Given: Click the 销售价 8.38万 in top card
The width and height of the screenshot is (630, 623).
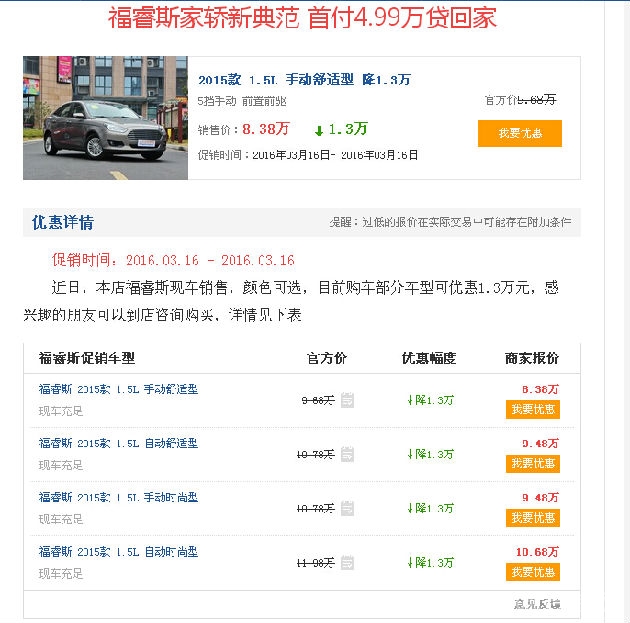Looking at the screenshot, I should tap(243, 129).
